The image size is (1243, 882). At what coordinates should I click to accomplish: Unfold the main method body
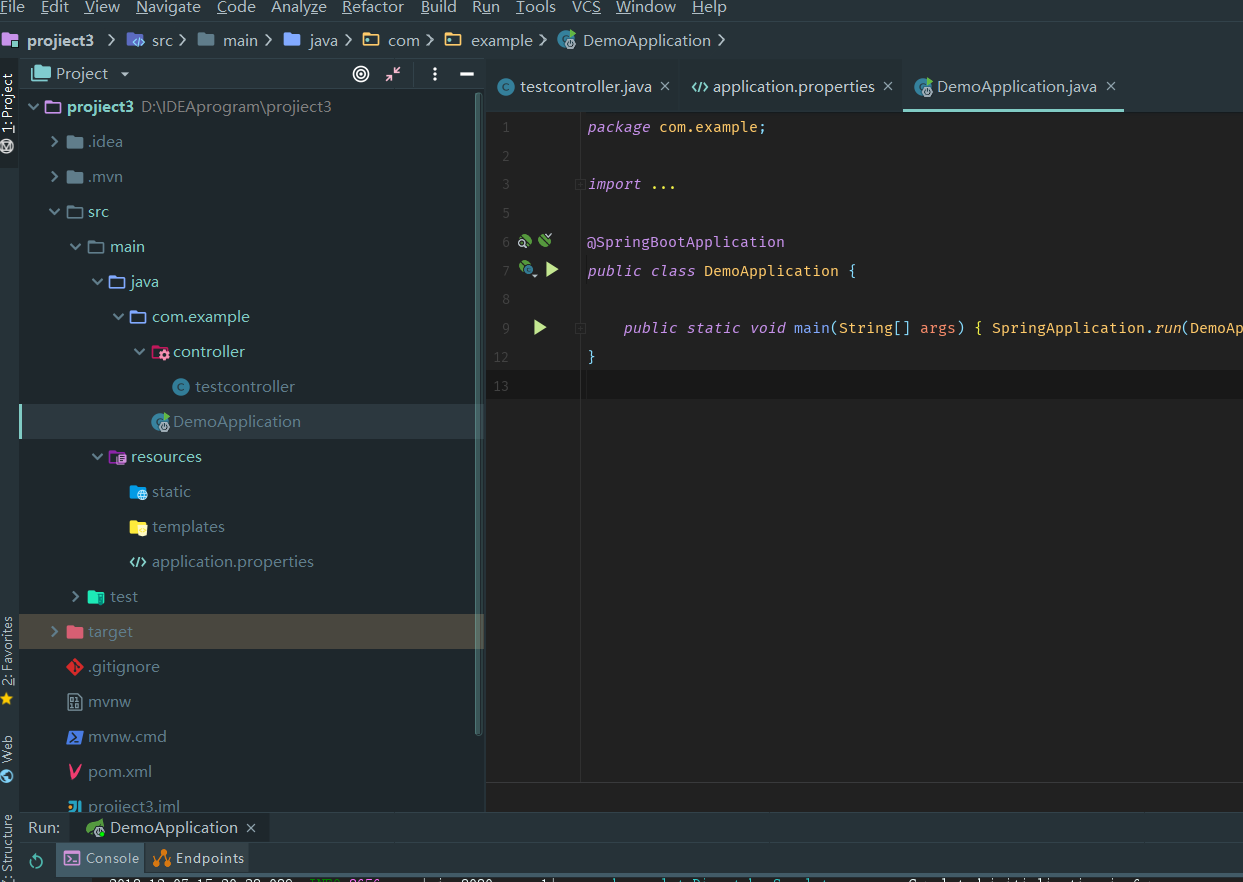point(580,327)
